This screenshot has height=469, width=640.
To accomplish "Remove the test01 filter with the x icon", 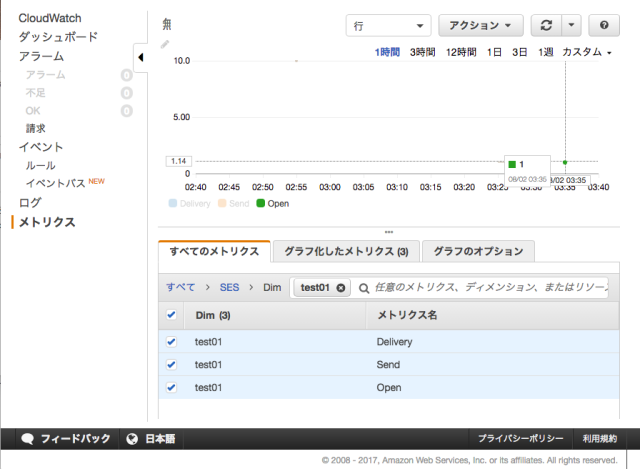I will 340,288.
